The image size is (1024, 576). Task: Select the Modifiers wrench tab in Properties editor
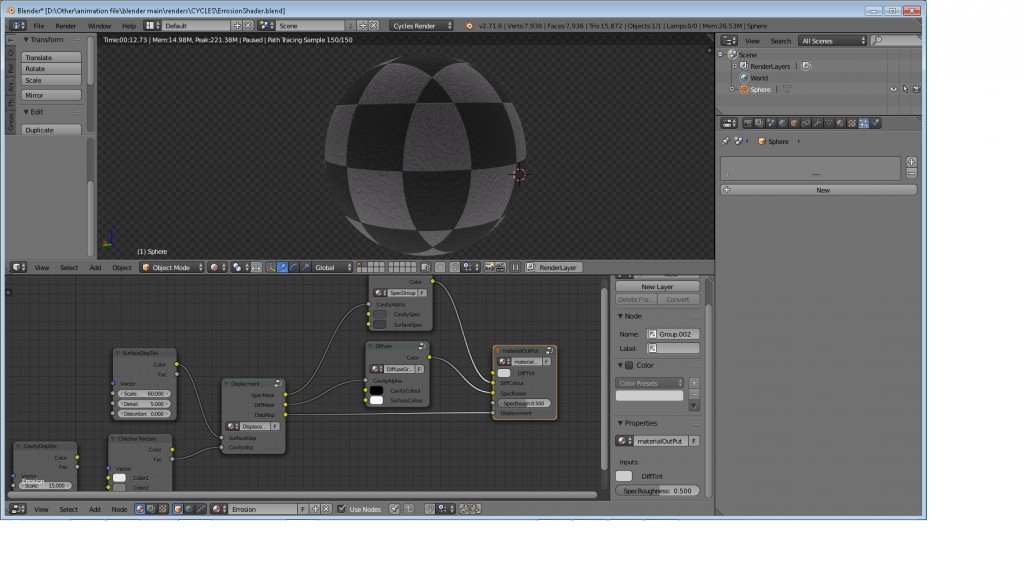click(818, 124)
